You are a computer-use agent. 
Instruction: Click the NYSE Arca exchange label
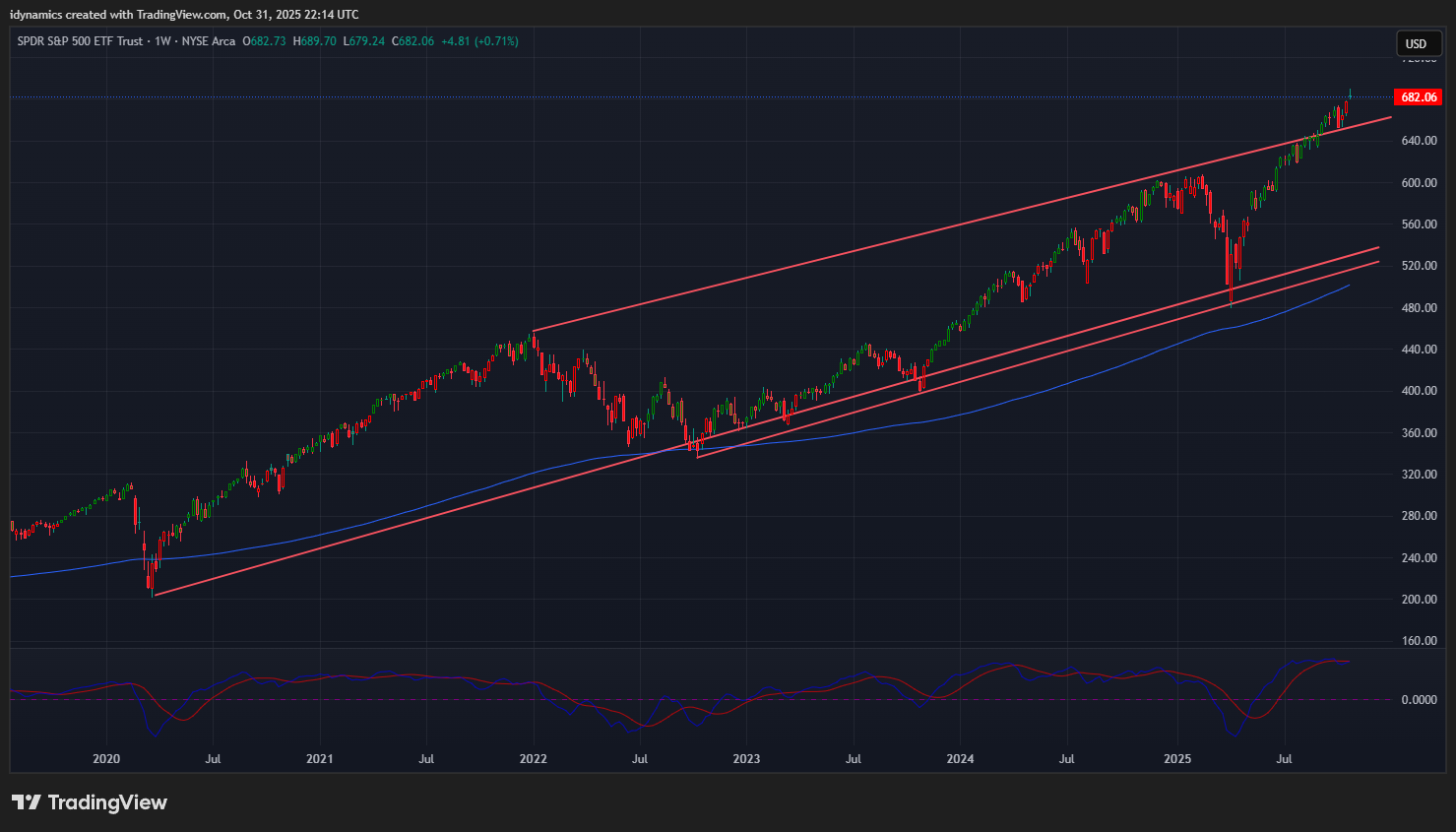pos(209,41)
